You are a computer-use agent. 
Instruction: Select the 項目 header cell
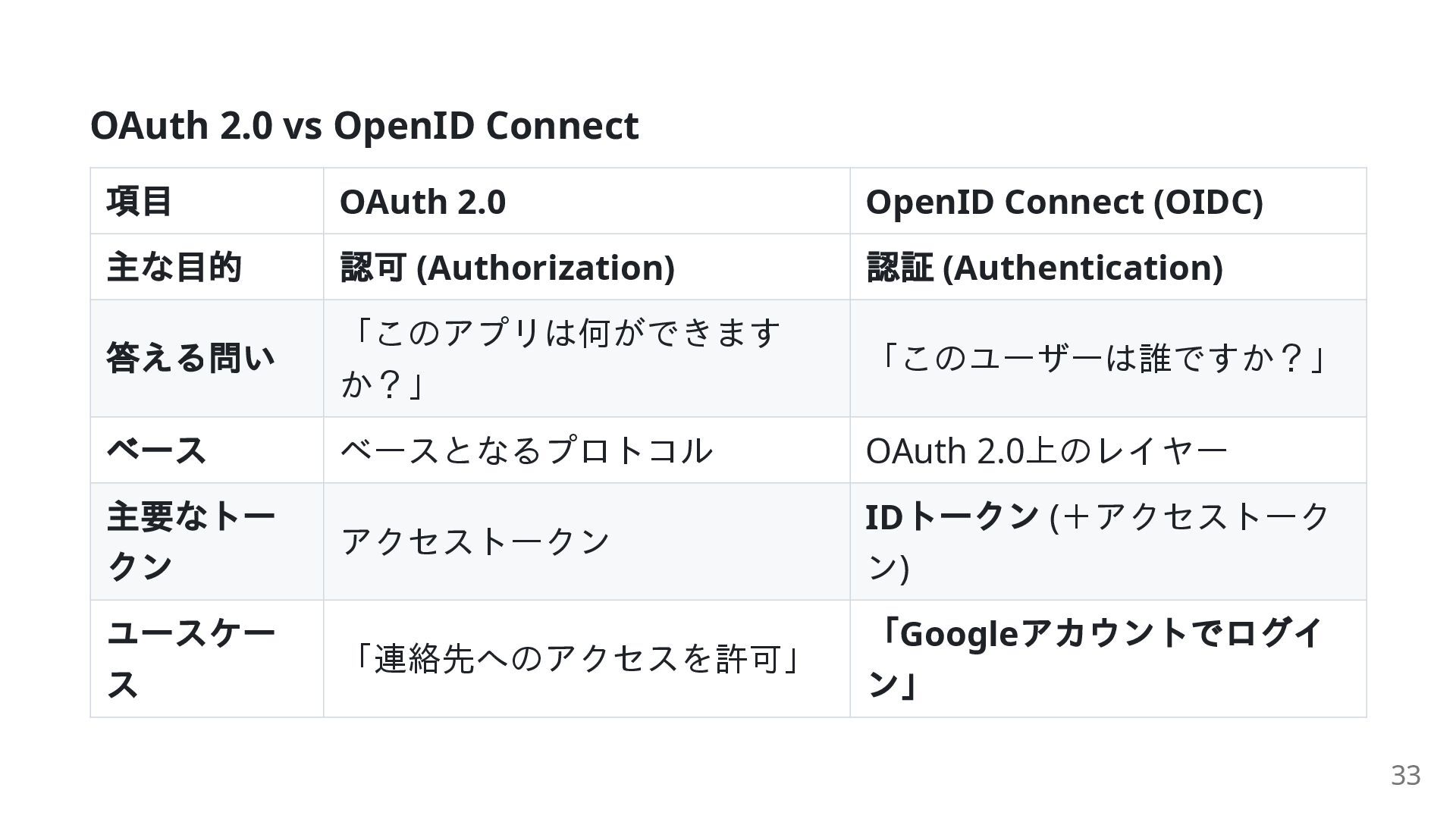(x=140, y=202)
